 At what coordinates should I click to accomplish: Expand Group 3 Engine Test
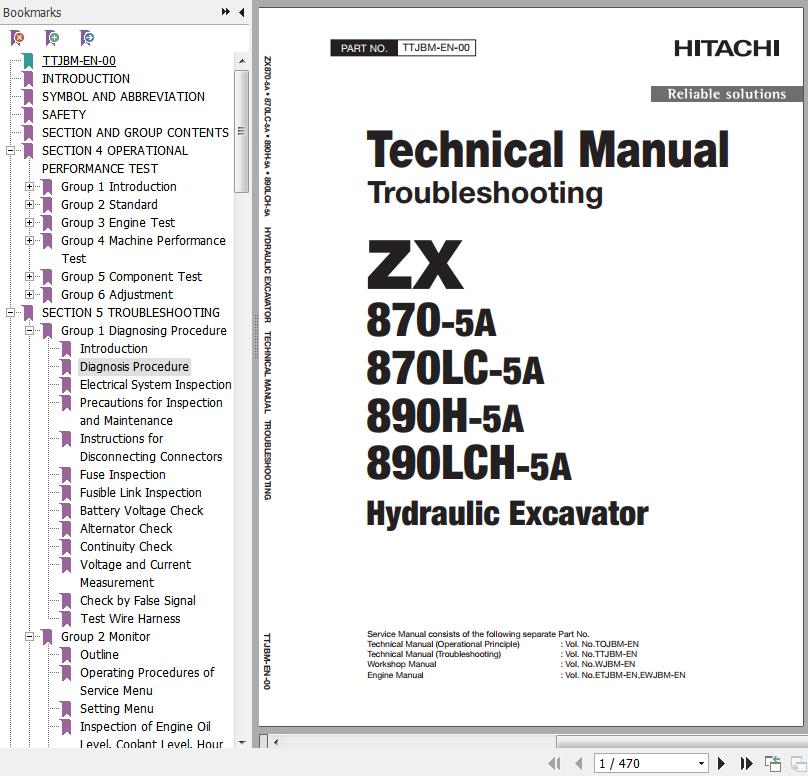[29, 223]
